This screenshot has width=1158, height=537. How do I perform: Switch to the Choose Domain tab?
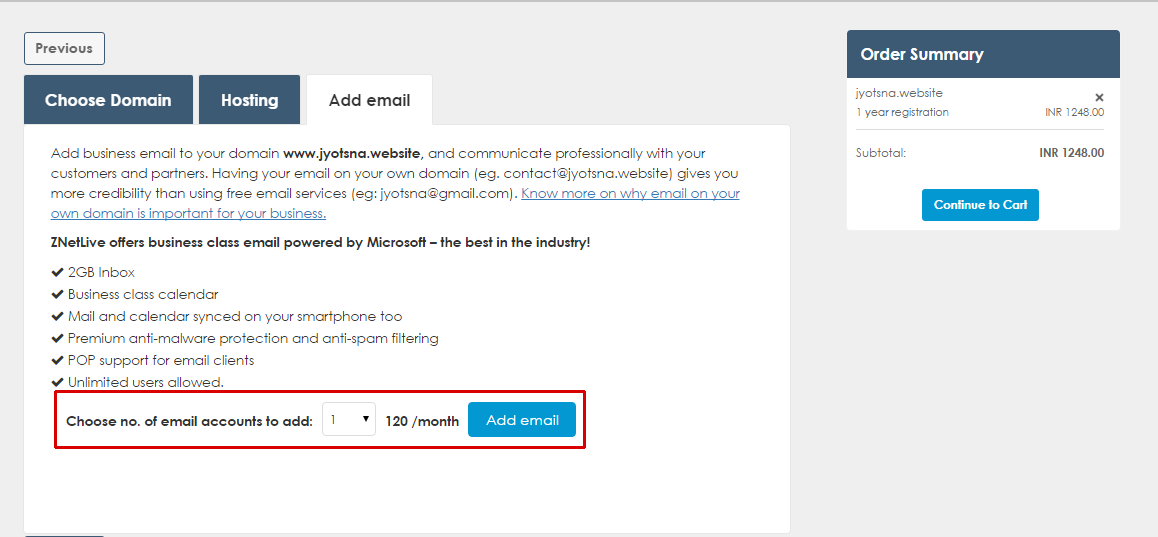pos(108,100)
